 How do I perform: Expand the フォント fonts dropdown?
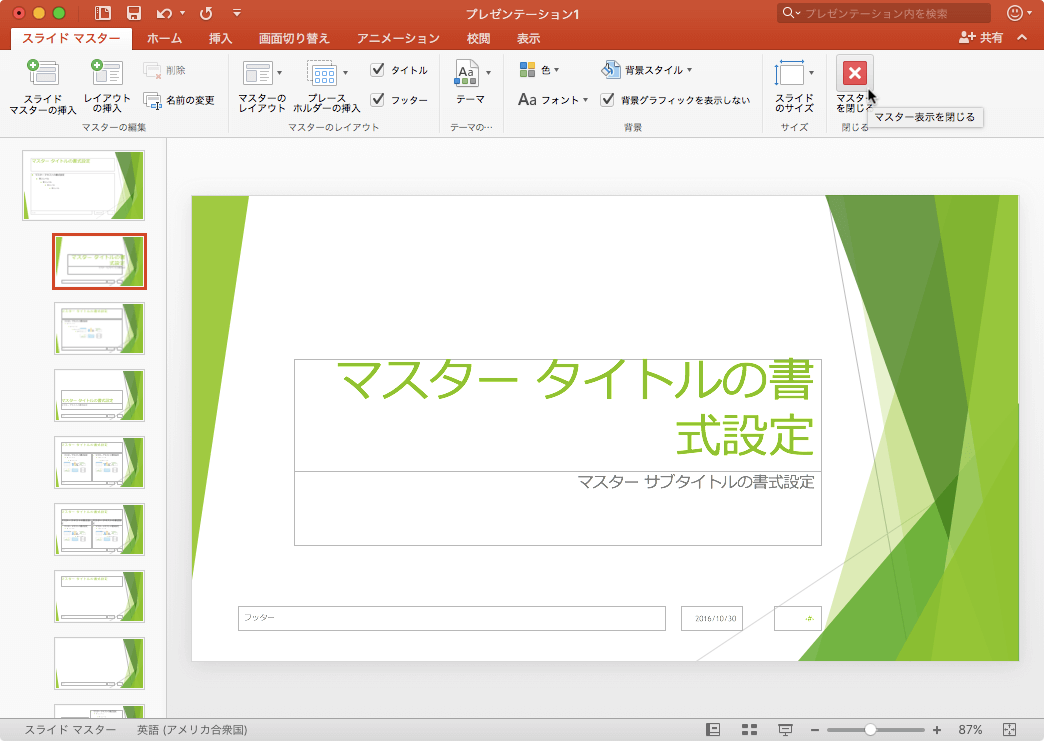[553, 100]
